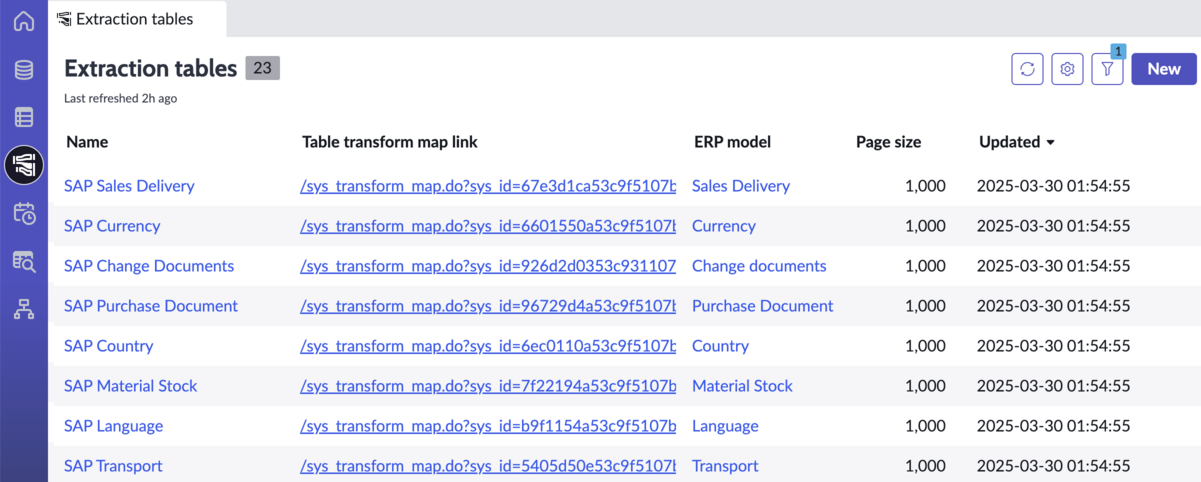Open the calendar schedule icon in sidebar
Viewport: 1201px width, 482px height.
click(x=24, y=213)
